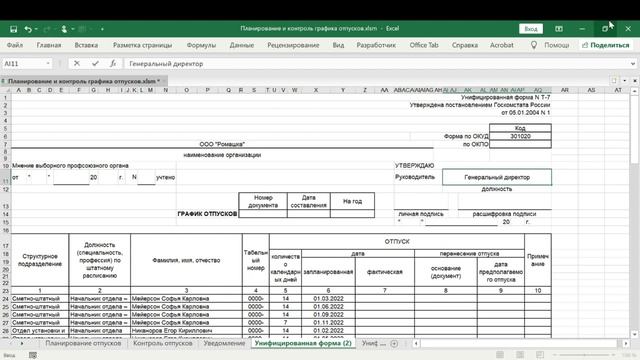
Task: Select the Office Tab document tab Планирование и контроль
Action: pos(83,81)
